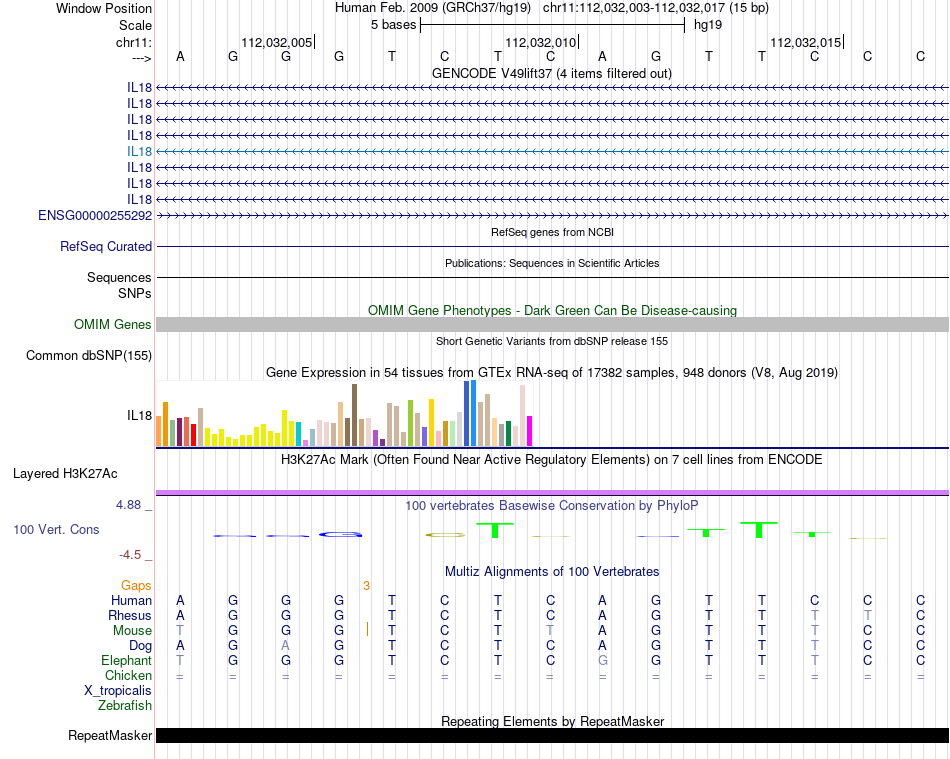Click the ENSG00000255292 transcript arrow line
Viewport: 950px width, 759px height.
click(x=552, y=215)
